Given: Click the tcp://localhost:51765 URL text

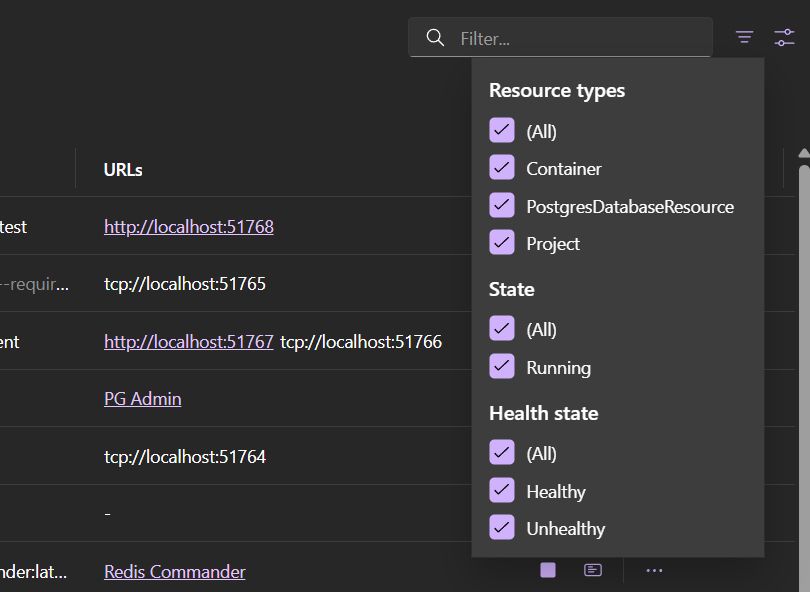Looking at the screenshot, I should pos(185,284).
